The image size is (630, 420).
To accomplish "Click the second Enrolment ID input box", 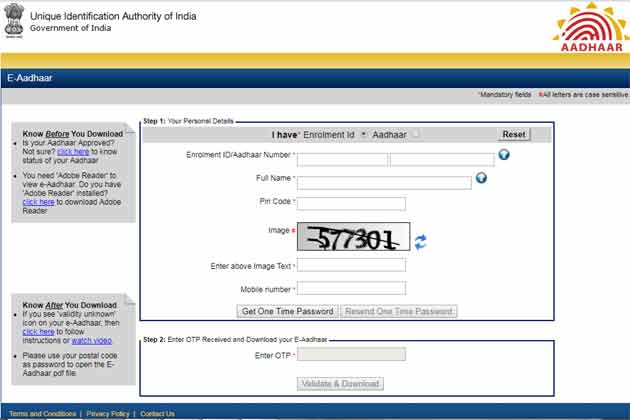I will tap(441, 159).
